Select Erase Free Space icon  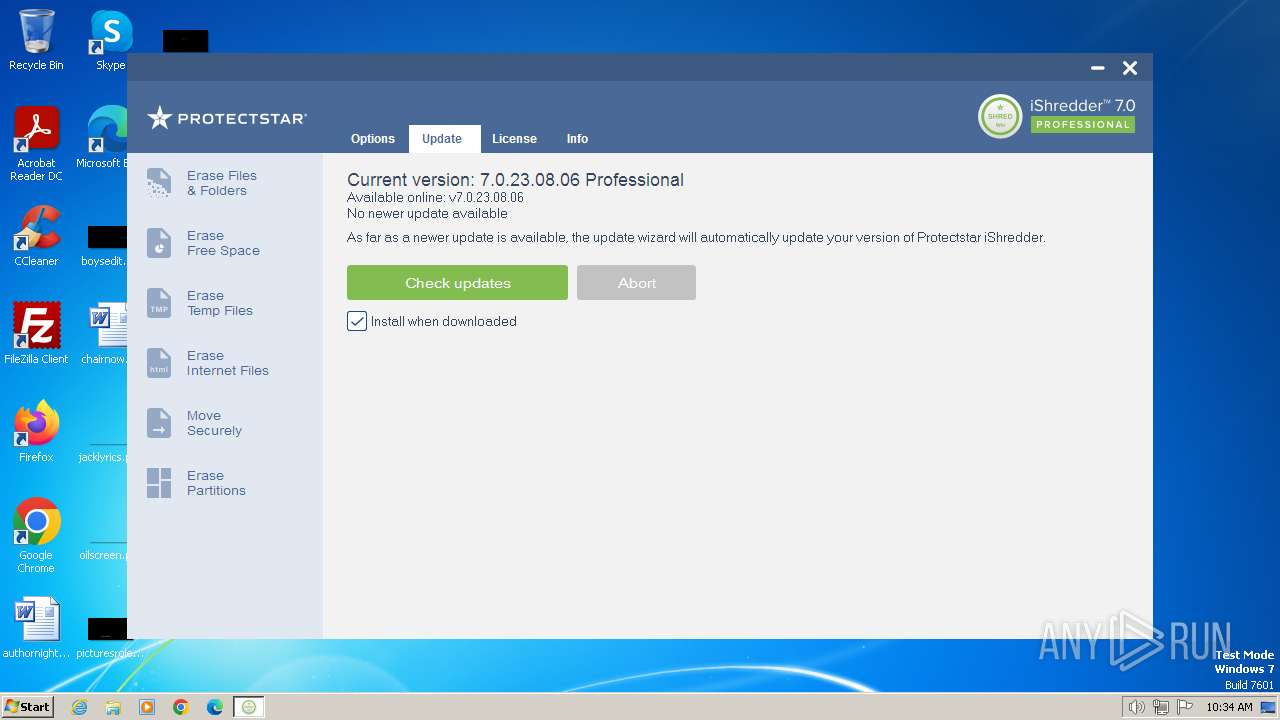[159, 243]
